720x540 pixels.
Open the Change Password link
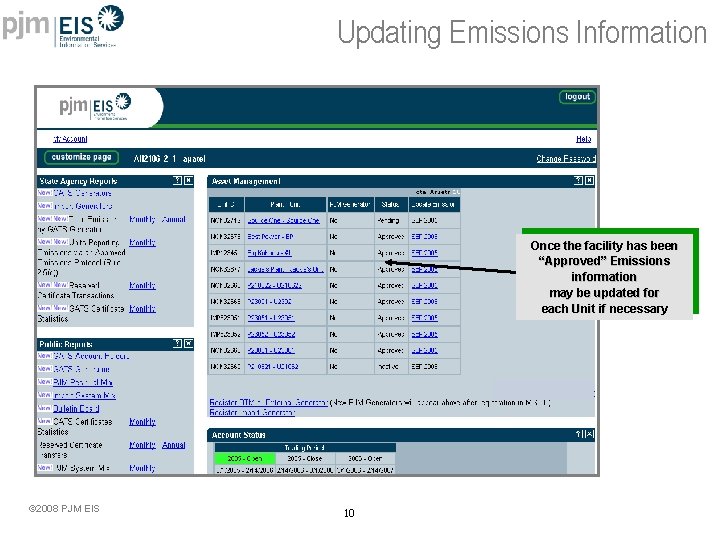tap(566, 158)
